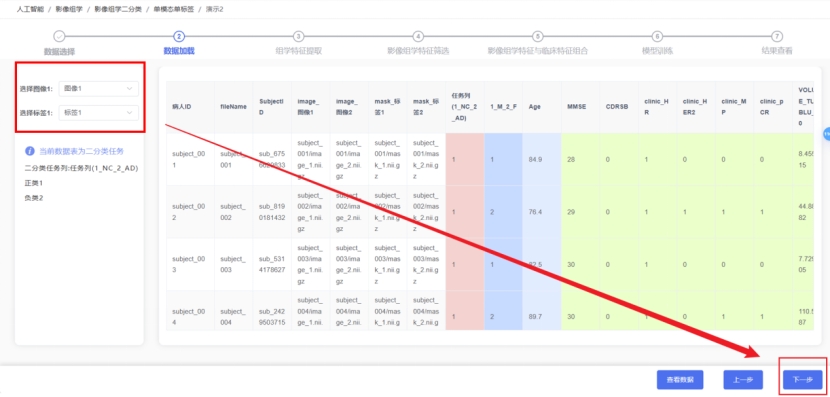The image size is (830, 397).
Task: Open the 选择标签1 dropdown
Action: pyautogui.click(x=98, y=113)
